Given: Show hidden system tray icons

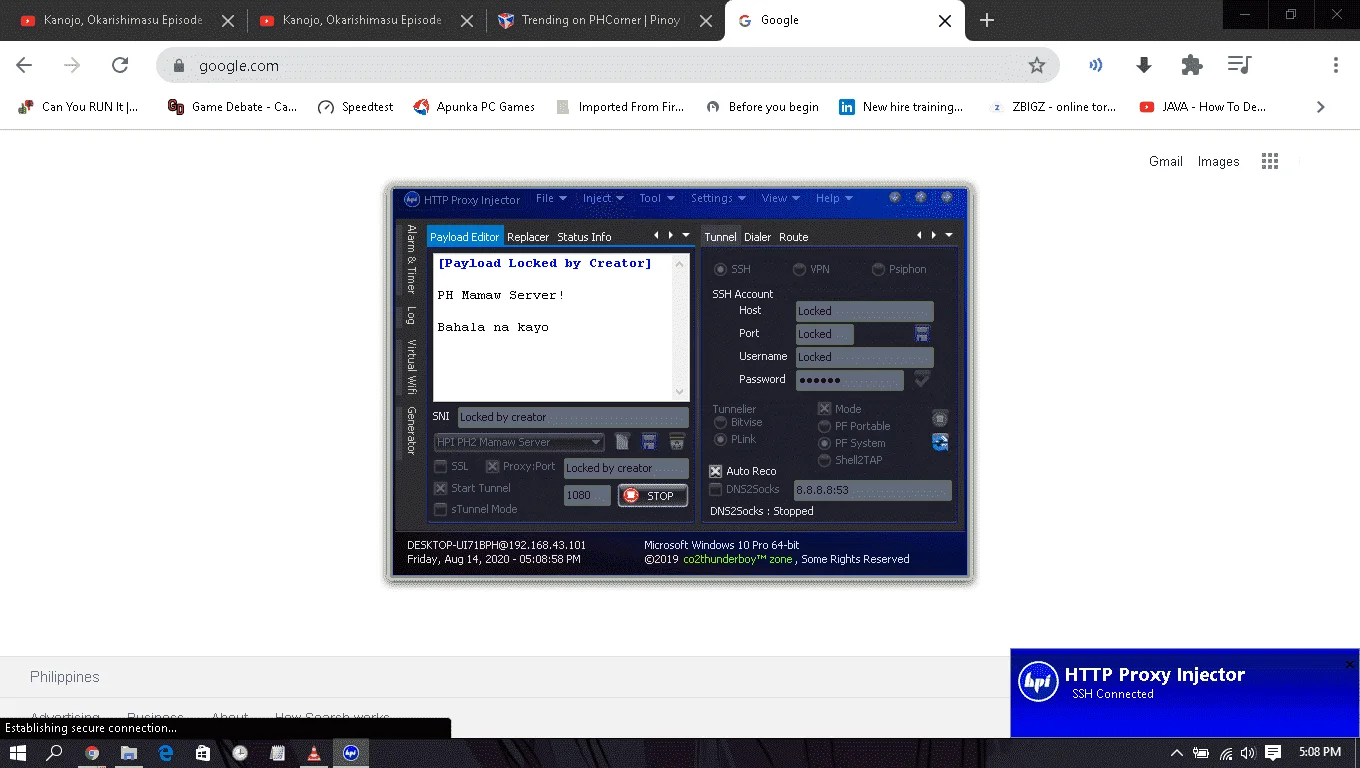Looking at the screenshot, I should tap(1177, 753).
